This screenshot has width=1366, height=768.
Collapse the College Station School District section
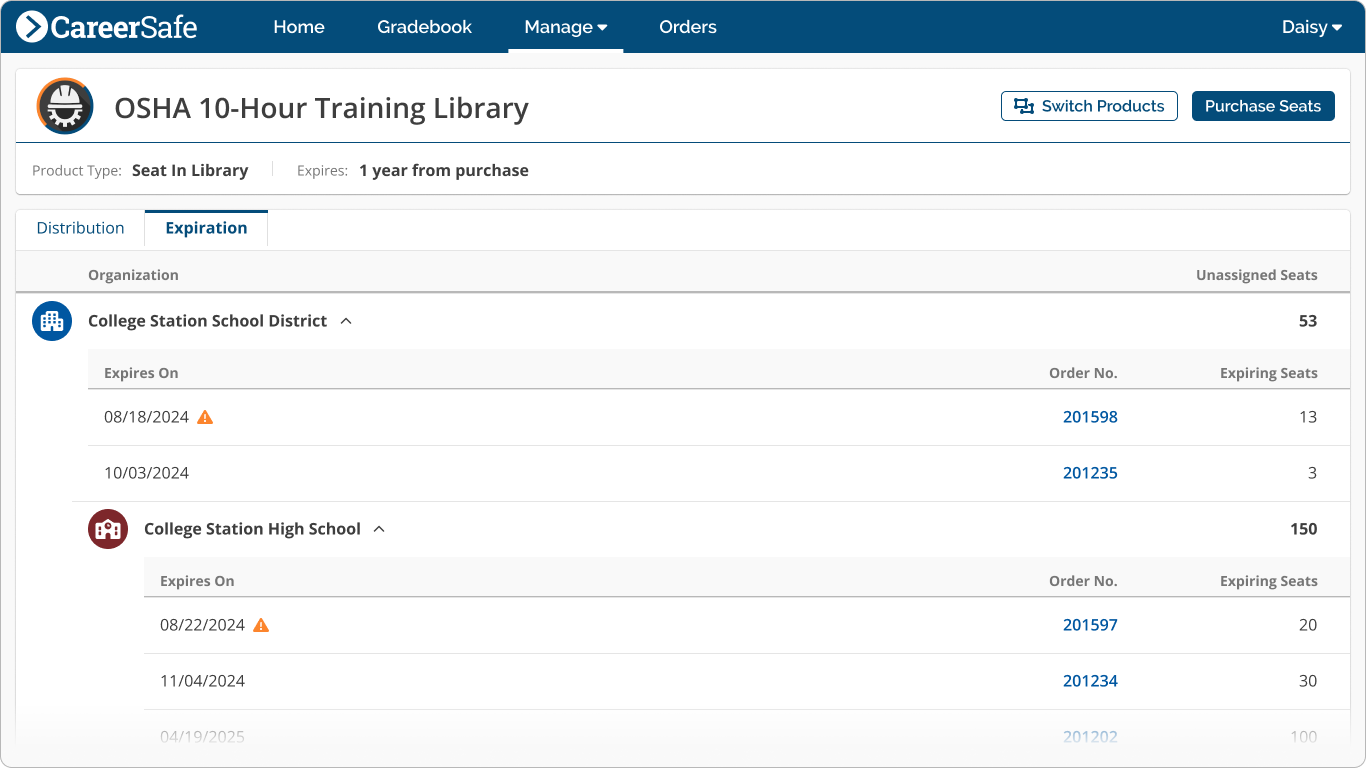point(346,320)
